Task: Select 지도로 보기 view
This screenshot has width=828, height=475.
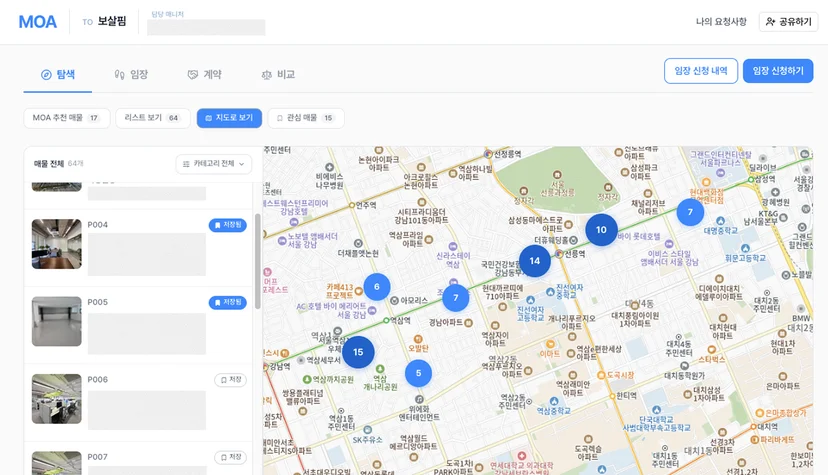Action: [229, 118]
